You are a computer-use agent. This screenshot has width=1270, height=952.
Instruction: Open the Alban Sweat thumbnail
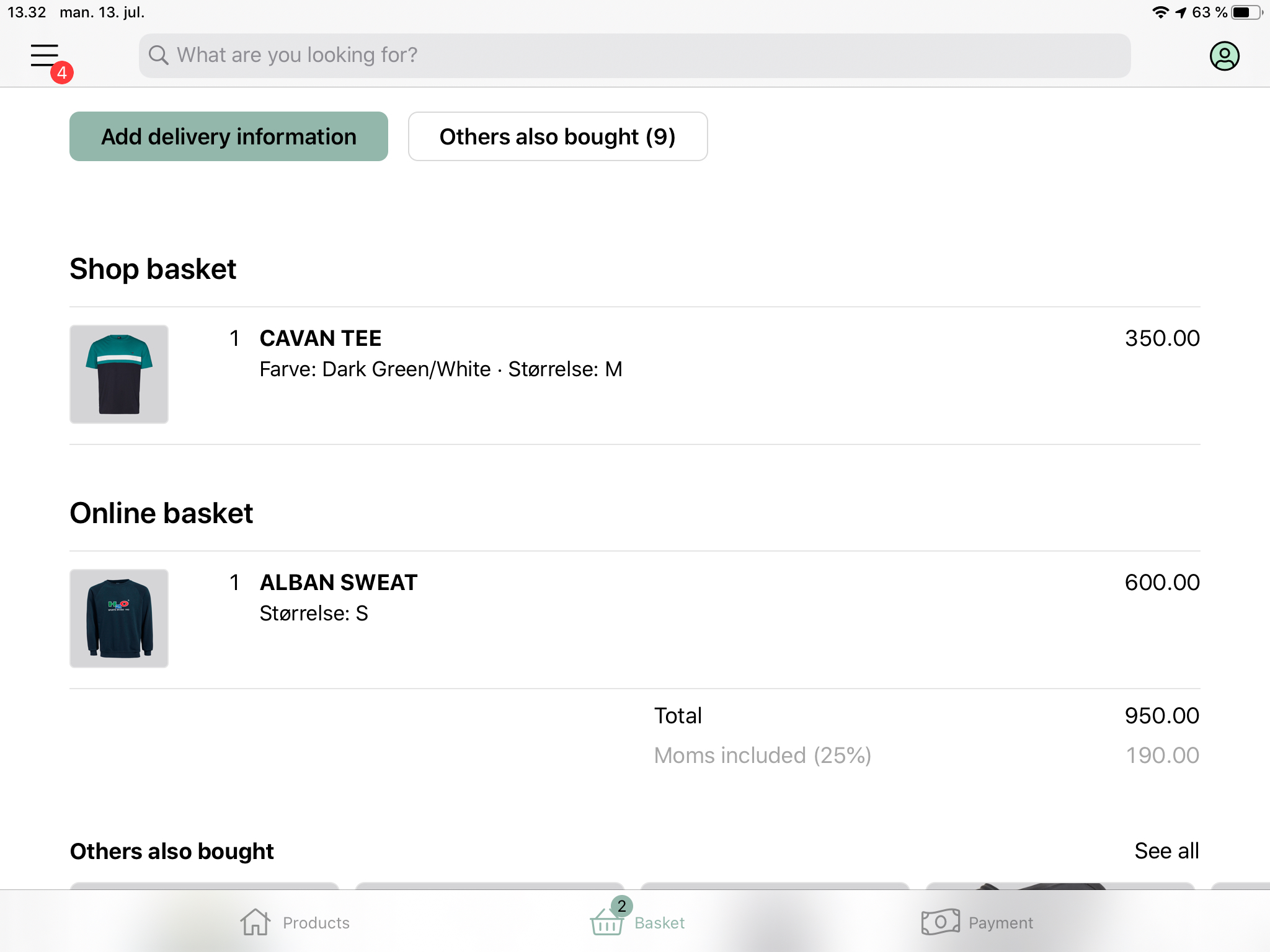(119, 619)
